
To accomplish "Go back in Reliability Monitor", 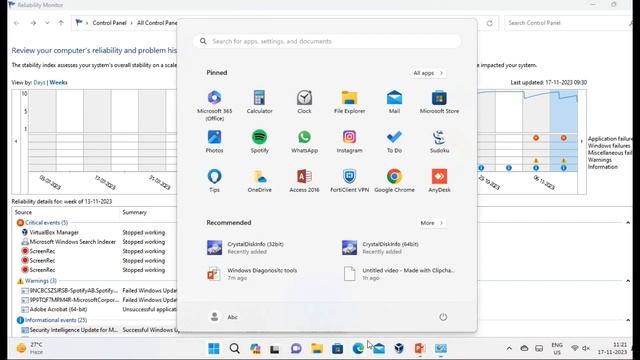I will [17, 23].
